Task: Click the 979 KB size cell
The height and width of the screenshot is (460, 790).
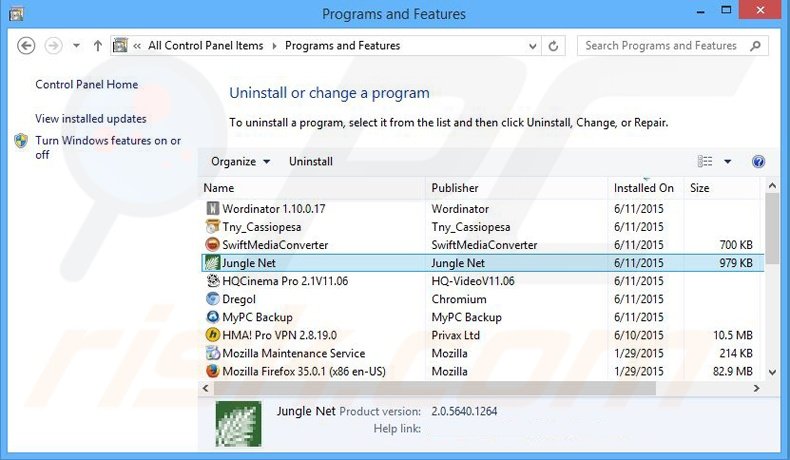Action: pos(736,263)
